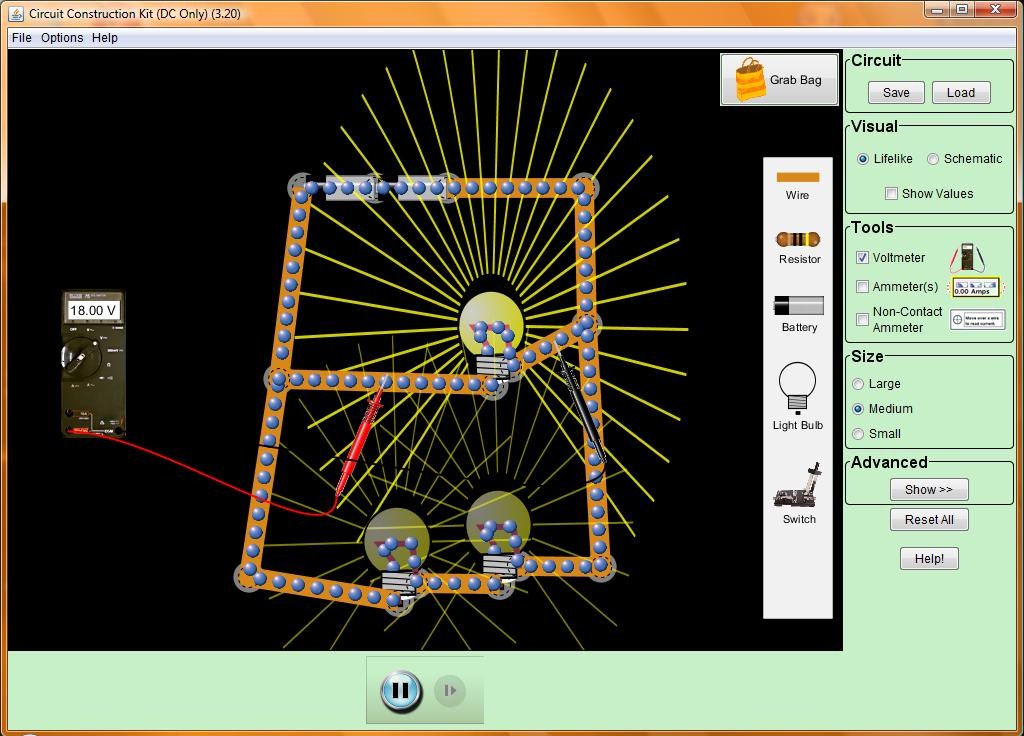This screenshot has height=736, width=1024.
Task: Set size to Small
Action: click(858, 434)
